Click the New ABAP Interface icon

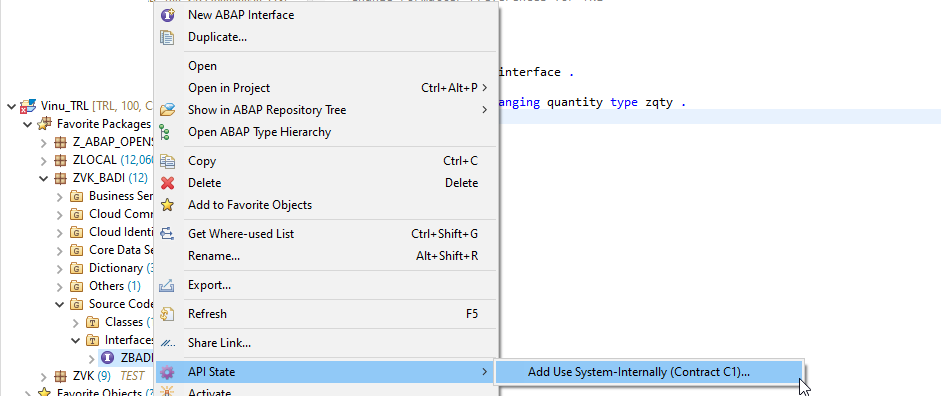167,15
